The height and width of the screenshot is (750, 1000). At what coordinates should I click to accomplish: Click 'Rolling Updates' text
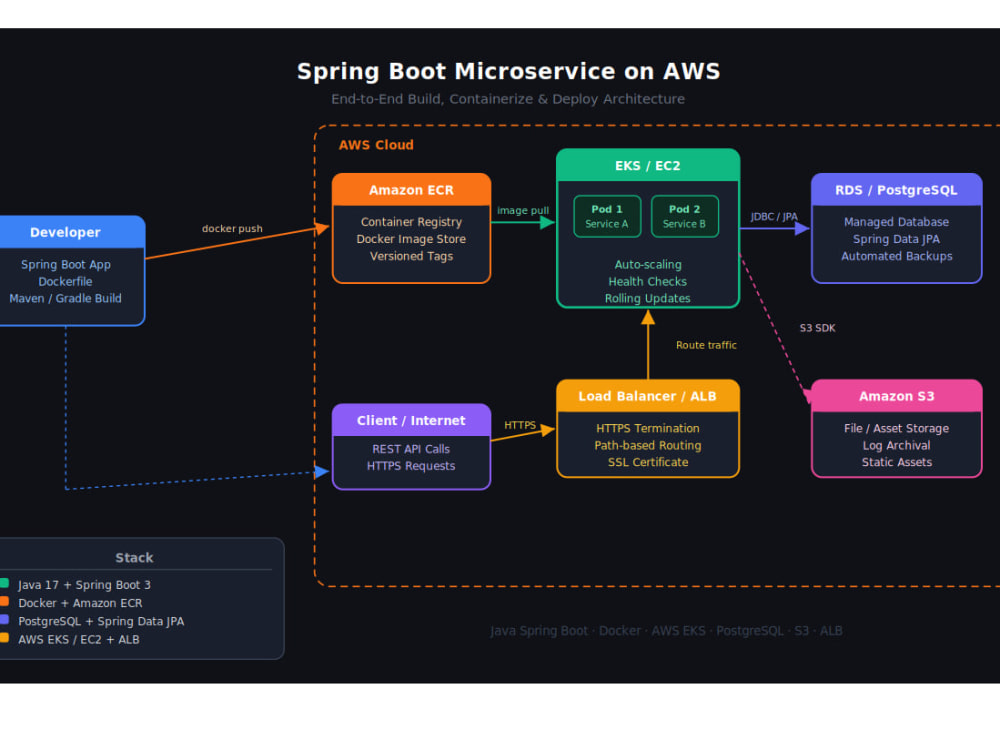(648, 298)
